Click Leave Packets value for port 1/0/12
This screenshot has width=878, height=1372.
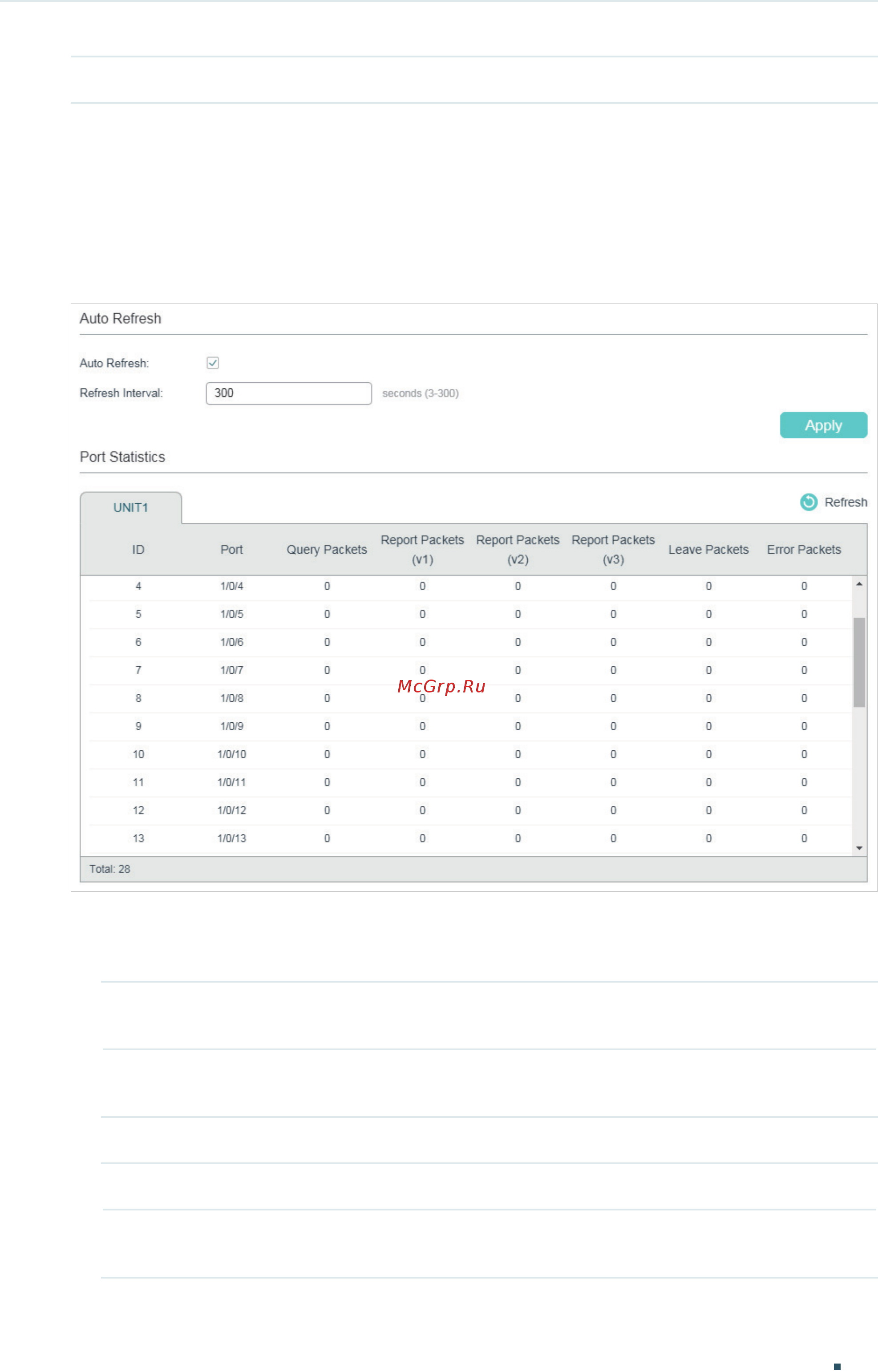pyautogui.click(x=708, y=810)
